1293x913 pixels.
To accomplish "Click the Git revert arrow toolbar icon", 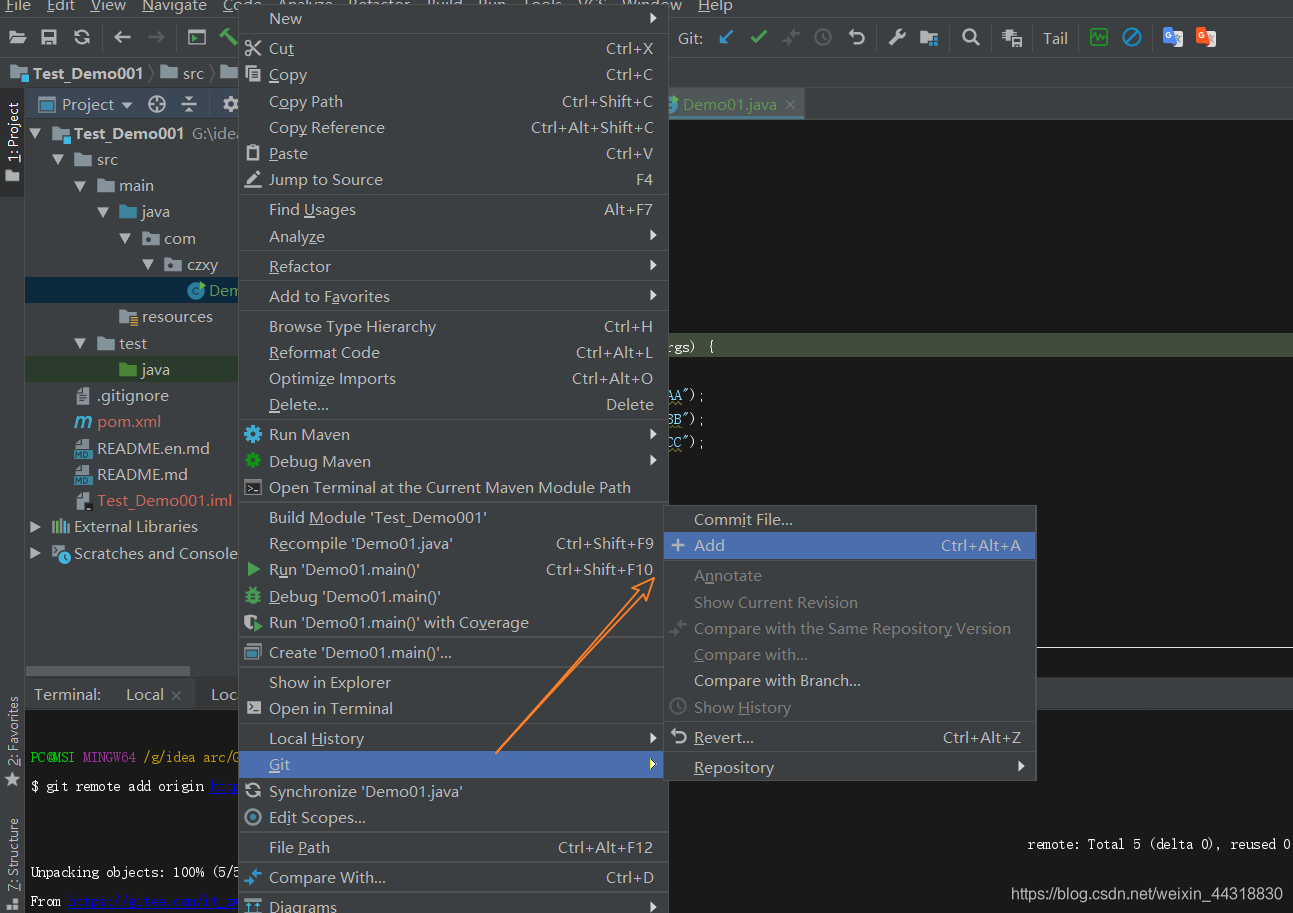I will [x=856, y=38].
